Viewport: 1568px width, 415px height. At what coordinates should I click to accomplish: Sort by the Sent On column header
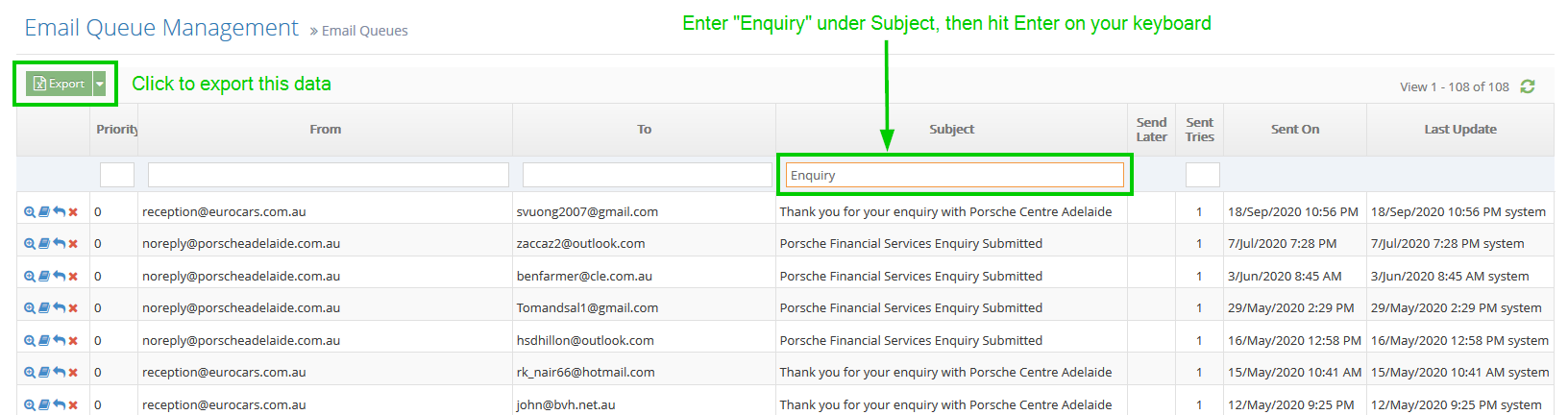tap(1294, 130)
